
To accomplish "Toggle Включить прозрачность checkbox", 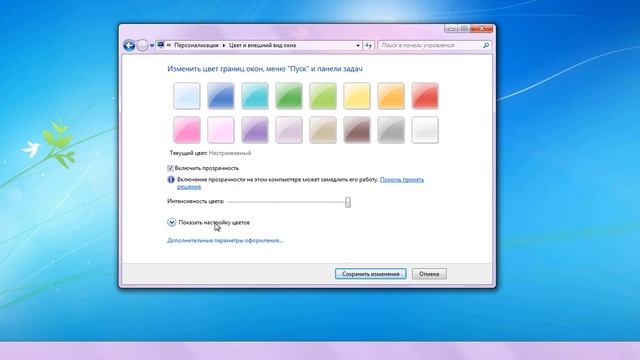I will pyautogui.click(x=171, y=168).
